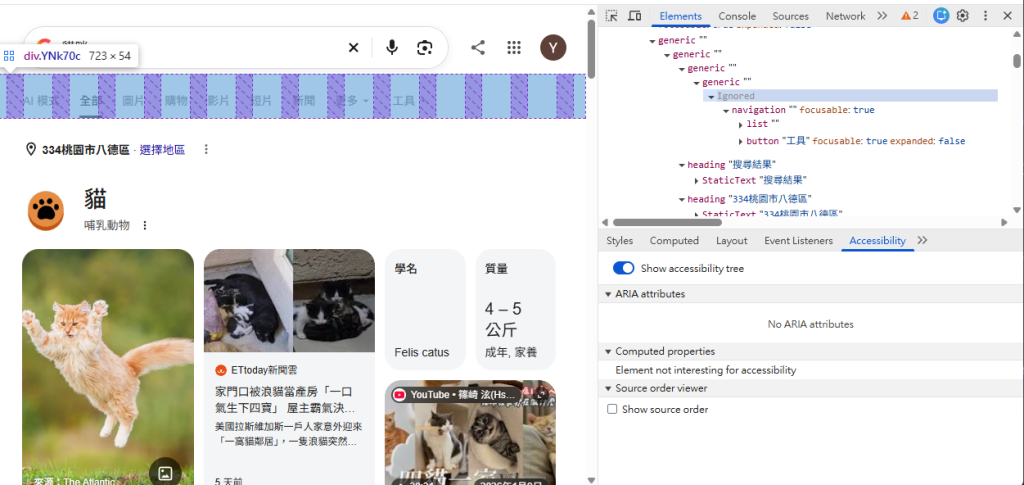Click the image icon on the jumping cat photo
Screen dimensions: 1024x485
click(166, 473)
